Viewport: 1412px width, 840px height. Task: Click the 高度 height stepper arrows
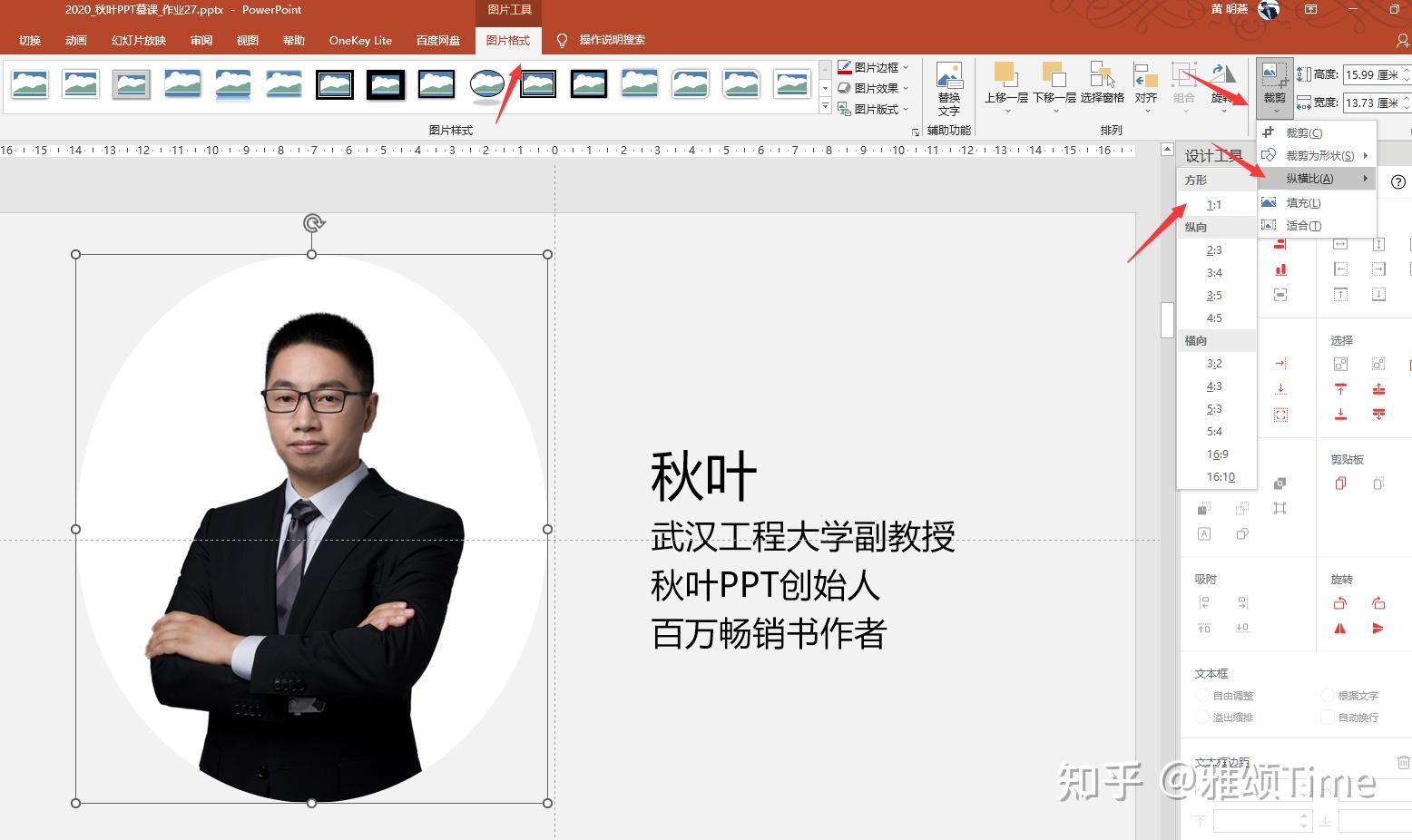(1407, 75)
